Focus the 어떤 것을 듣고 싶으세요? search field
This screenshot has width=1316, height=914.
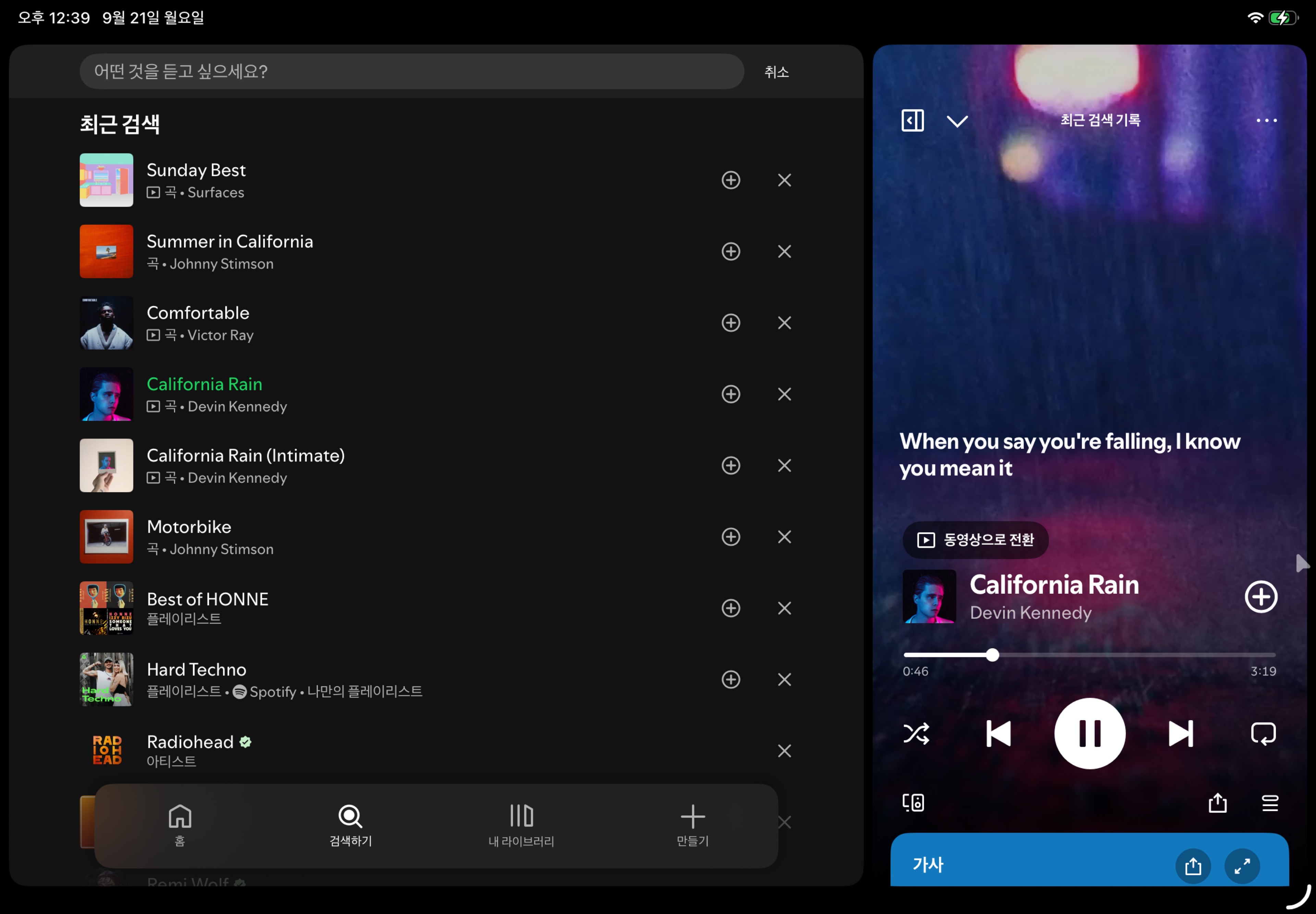[x=411, y=72]
